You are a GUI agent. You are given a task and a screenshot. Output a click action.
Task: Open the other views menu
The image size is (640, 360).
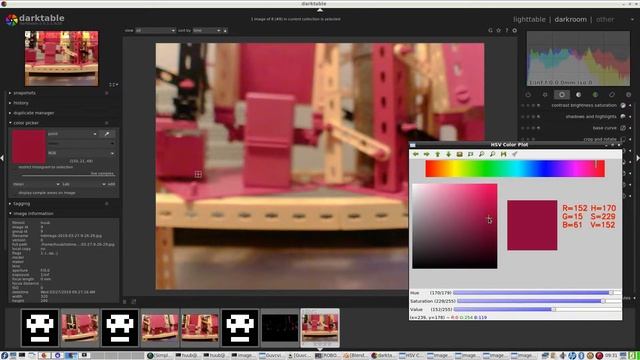point(605,19)
